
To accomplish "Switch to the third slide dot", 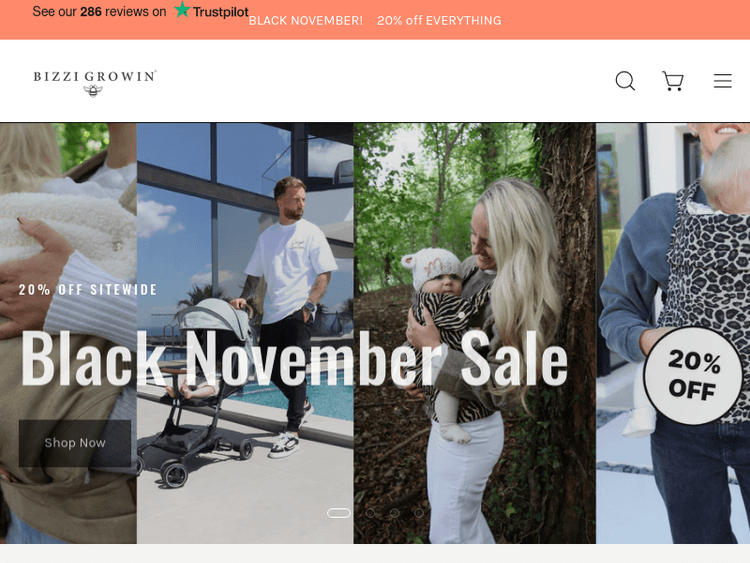I will [x=395, y=513].
